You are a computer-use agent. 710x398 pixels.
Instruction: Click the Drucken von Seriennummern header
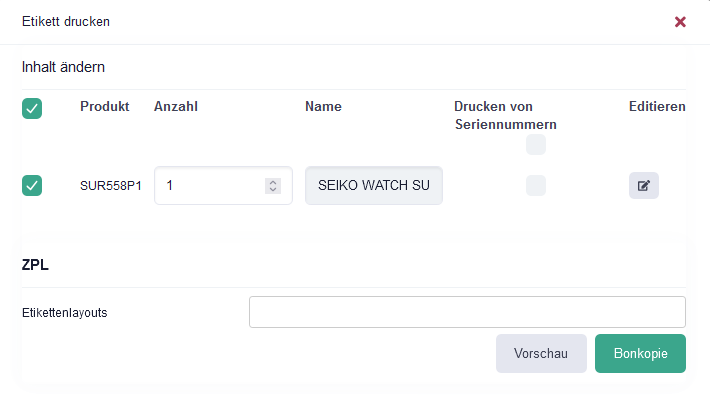[505, 115]
